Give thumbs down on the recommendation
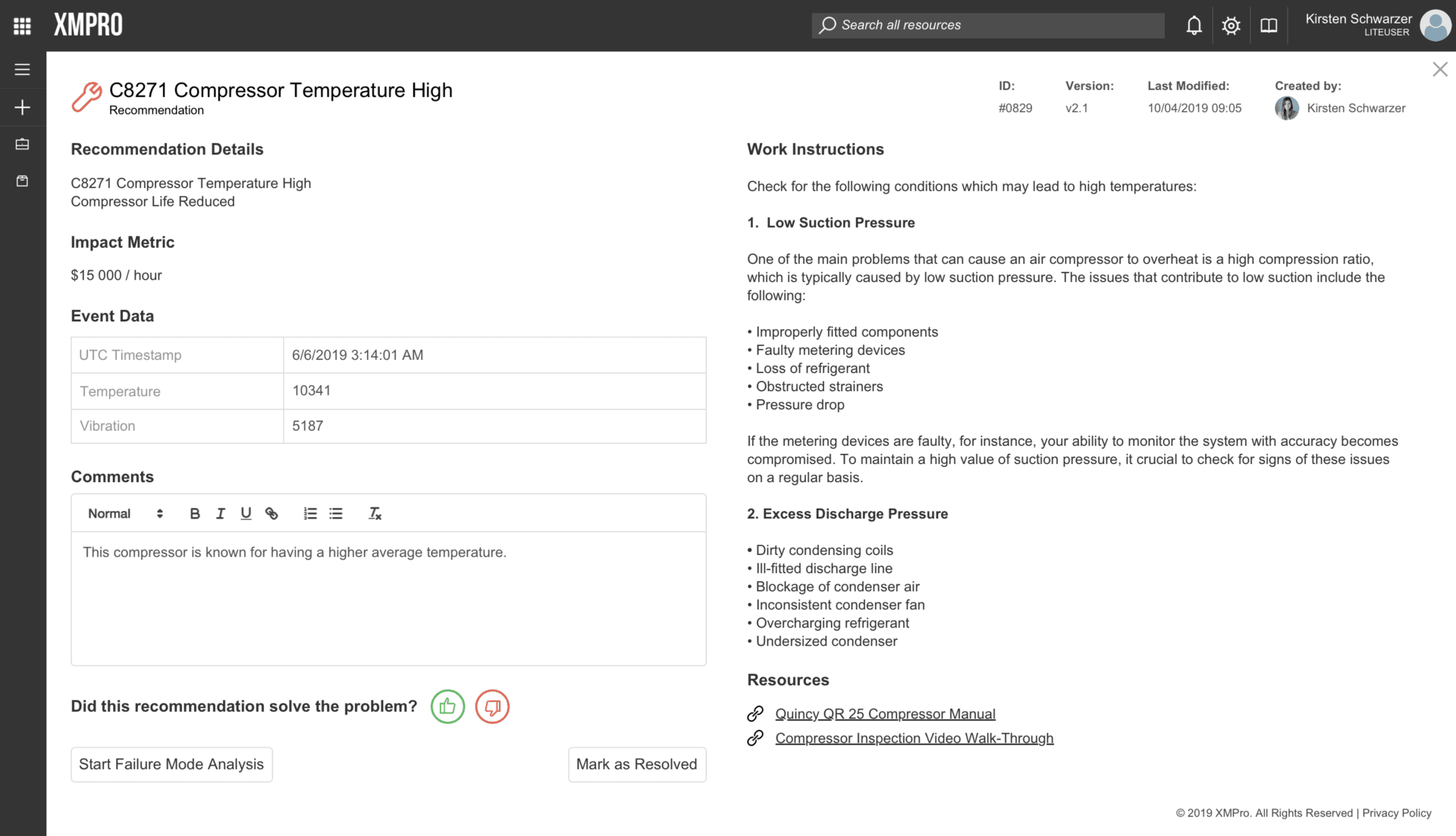The height and width of the screenshot is (836, 1456). coord(492,706)
